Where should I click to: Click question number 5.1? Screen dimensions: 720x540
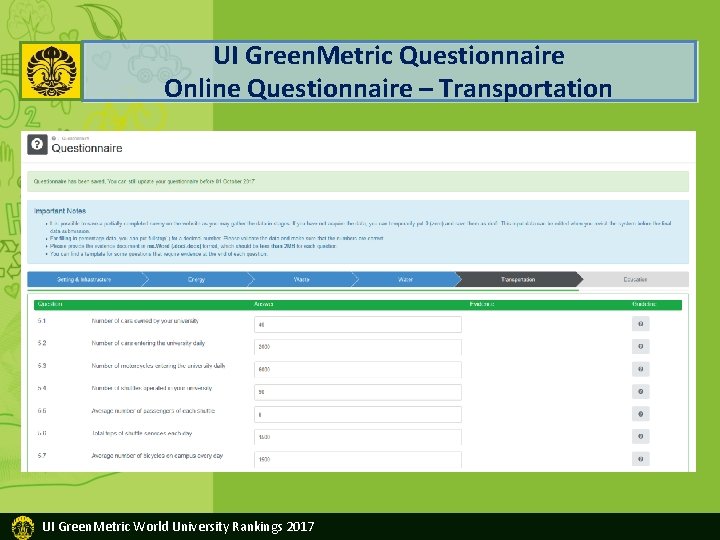click(42, 321)
